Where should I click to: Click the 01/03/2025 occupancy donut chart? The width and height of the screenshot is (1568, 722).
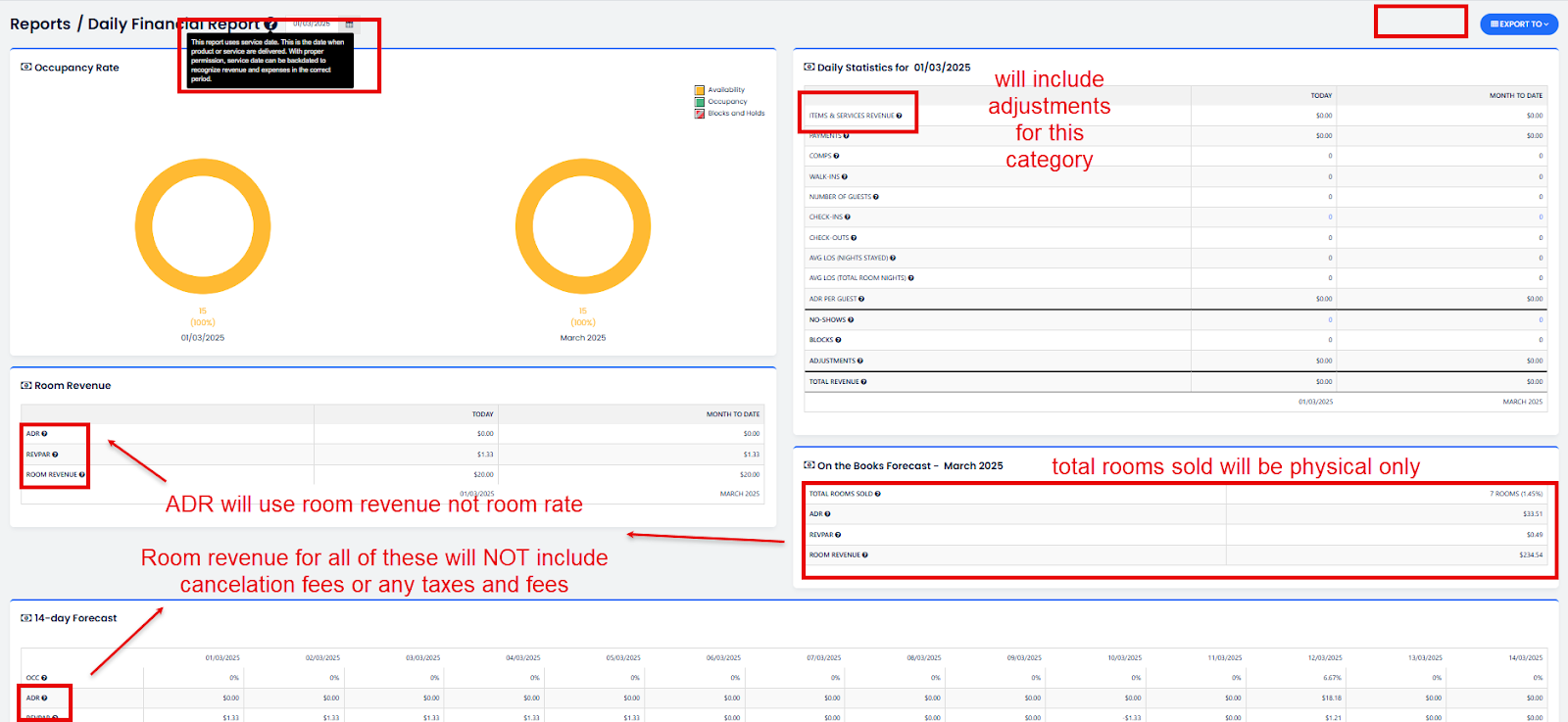click(x=203, y=226)
